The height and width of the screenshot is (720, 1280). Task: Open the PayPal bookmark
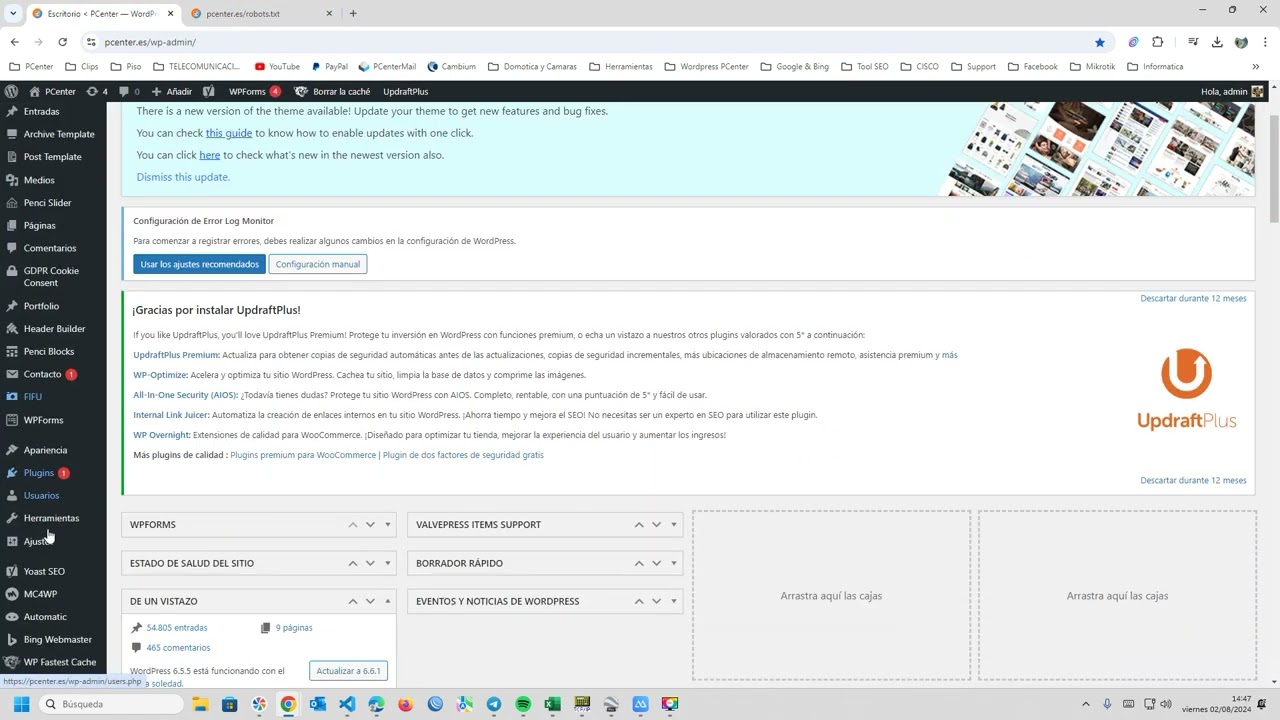tap(329, 67)
